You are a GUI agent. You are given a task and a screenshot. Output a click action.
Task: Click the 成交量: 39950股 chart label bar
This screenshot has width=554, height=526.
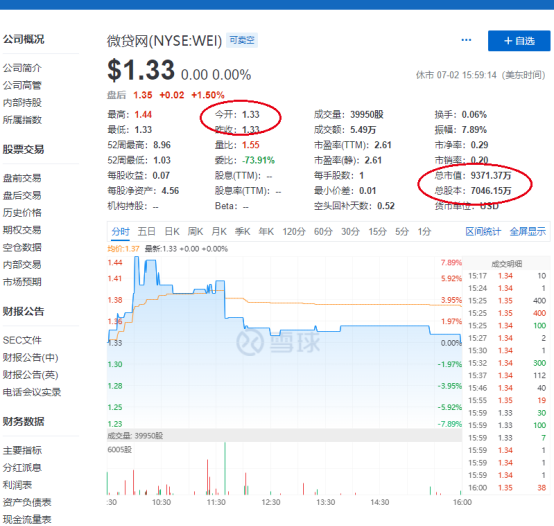point(284,436)
